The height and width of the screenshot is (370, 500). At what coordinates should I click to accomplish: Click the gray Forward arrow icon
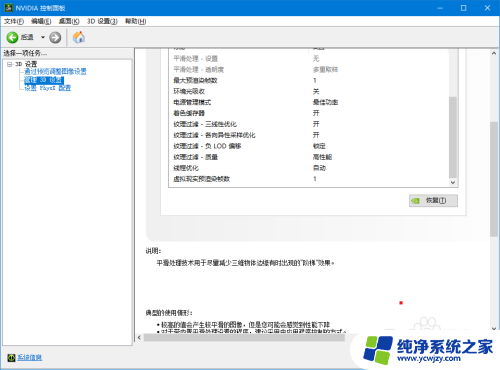(x=55, y=37)
